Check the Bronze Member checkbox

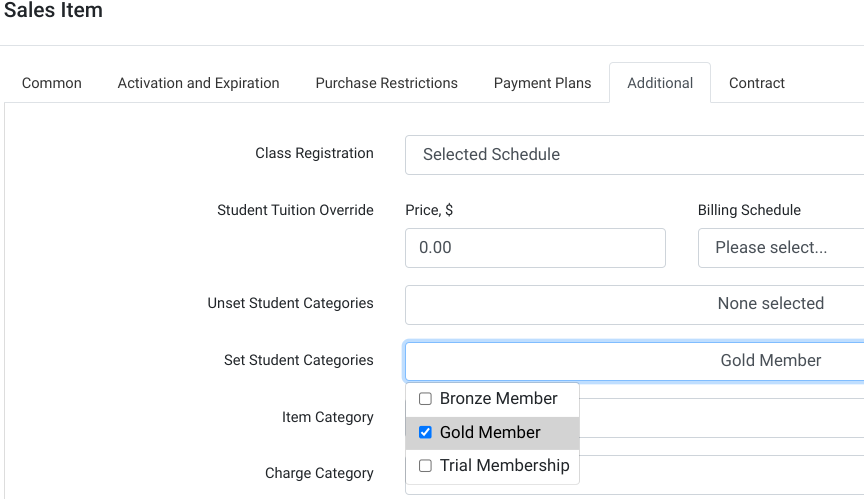tap(425, 399)
